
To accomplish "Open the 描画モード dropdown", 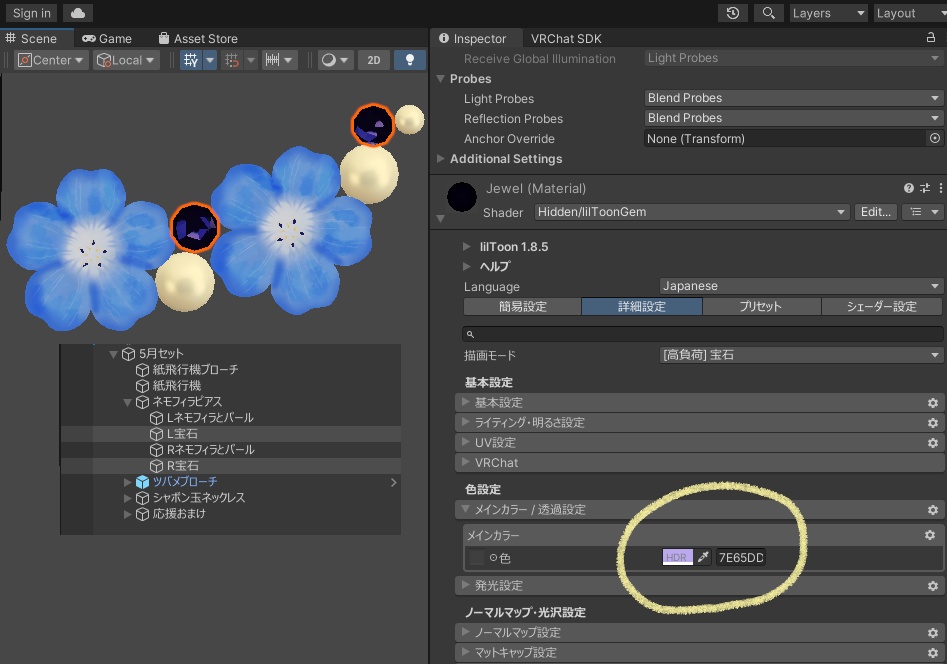I will tap(801, 355).
